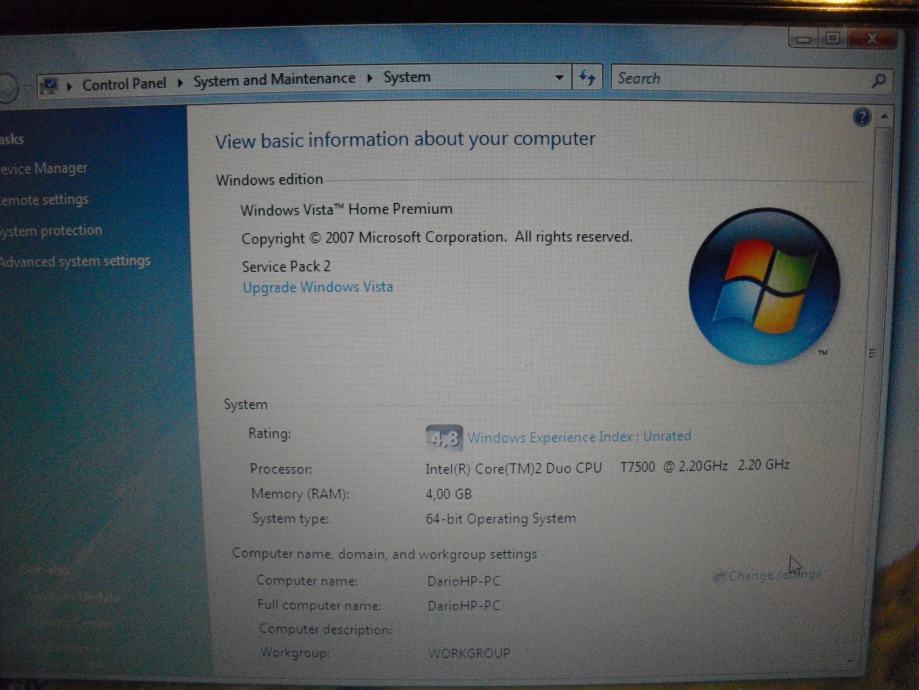Screen dimensions: 919x690
Task: Click the Full computer name value DarioHP-PC
Action: pos(464,606)
